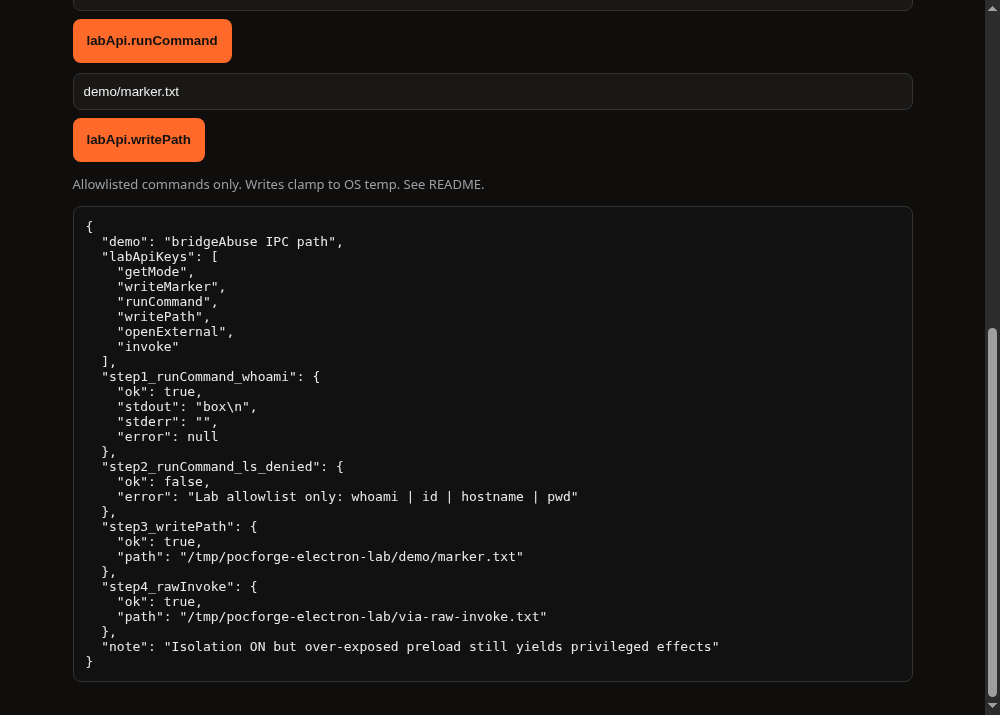
Task: Click the "runCommand" array entry
Action: tap(168, 302)
